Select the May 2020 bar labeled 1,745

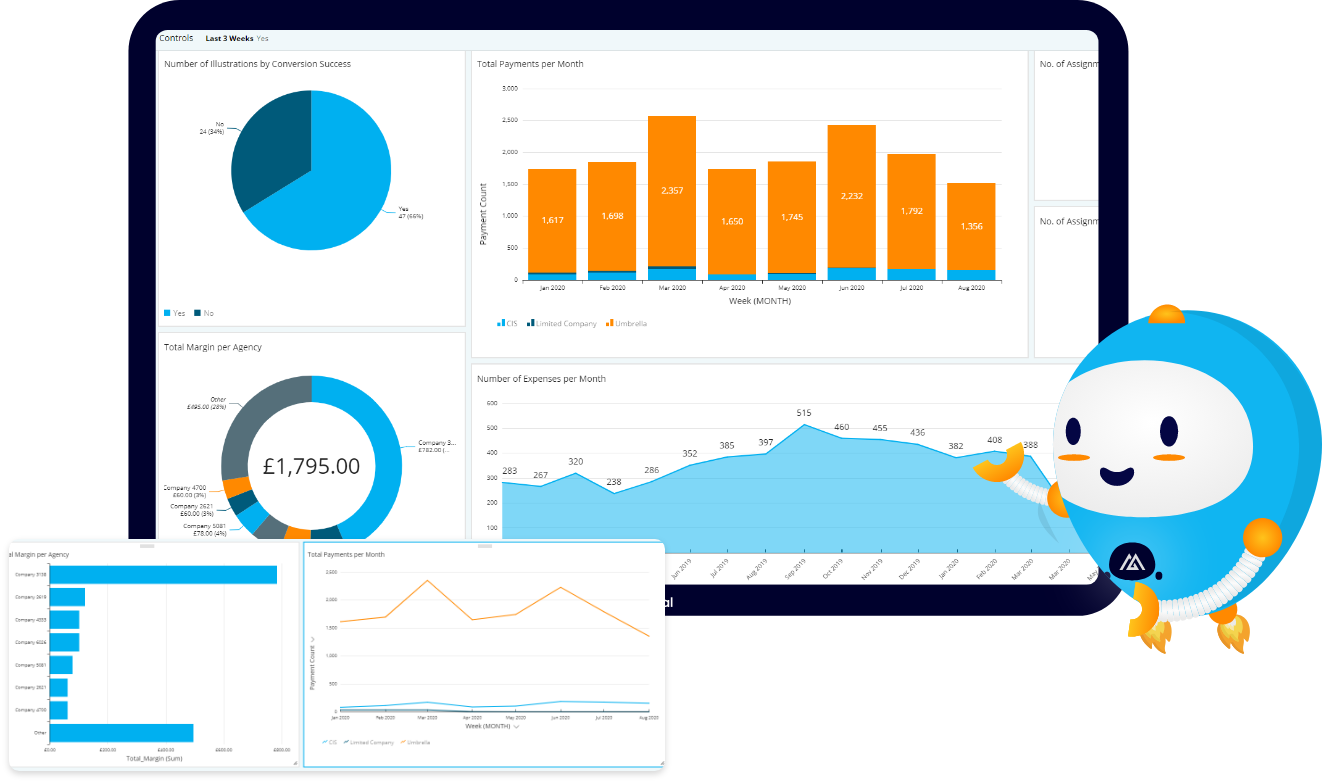(x=792, y=216)
